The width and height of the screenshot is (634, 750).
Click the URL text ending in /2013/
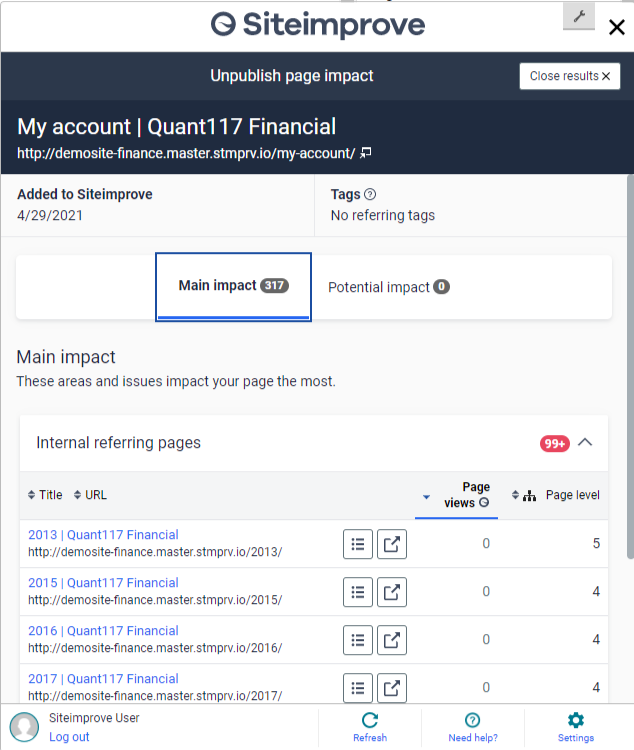coord(155,552)
